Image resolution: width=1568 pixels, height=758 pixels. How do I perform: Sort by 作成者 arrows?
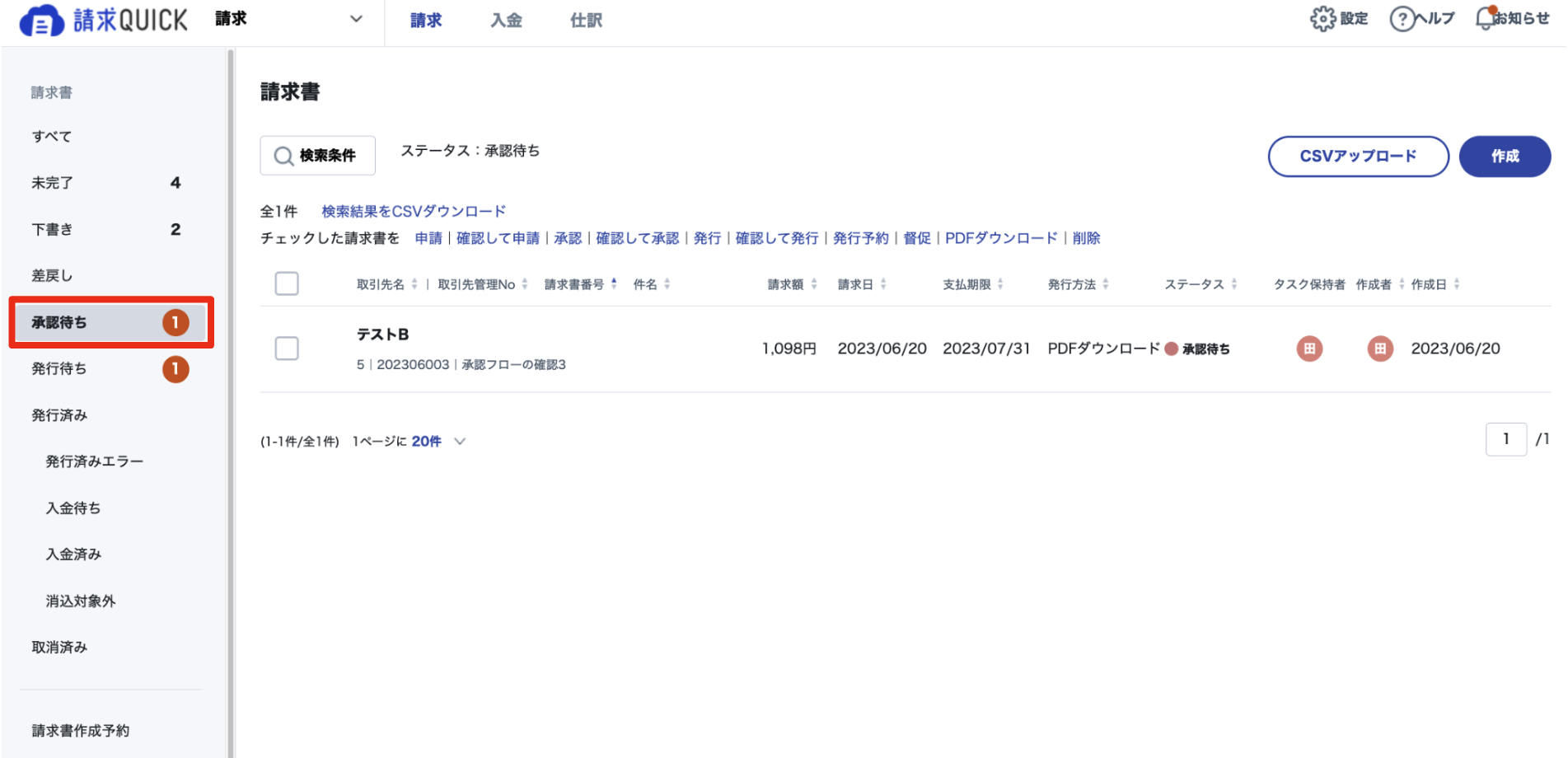[1402, 284]
